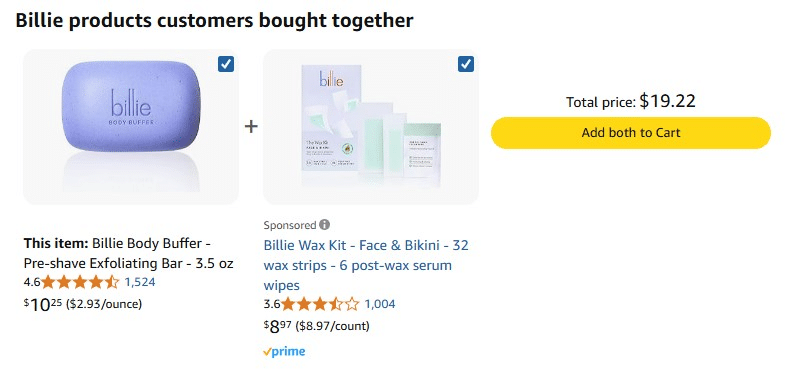The height and width of the screenshot is (369, 785).
Task: Click the Wax Kit star rating icons
Action: [x=320, y=303]
